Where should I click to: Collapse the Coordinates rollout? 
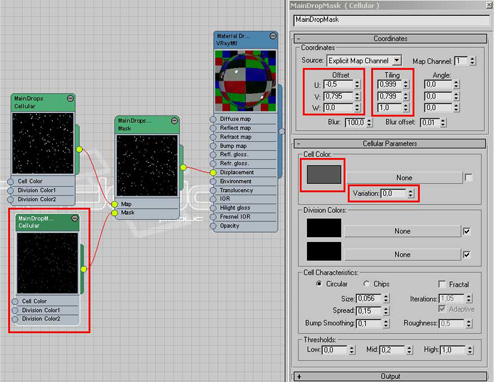coord(390,39)
